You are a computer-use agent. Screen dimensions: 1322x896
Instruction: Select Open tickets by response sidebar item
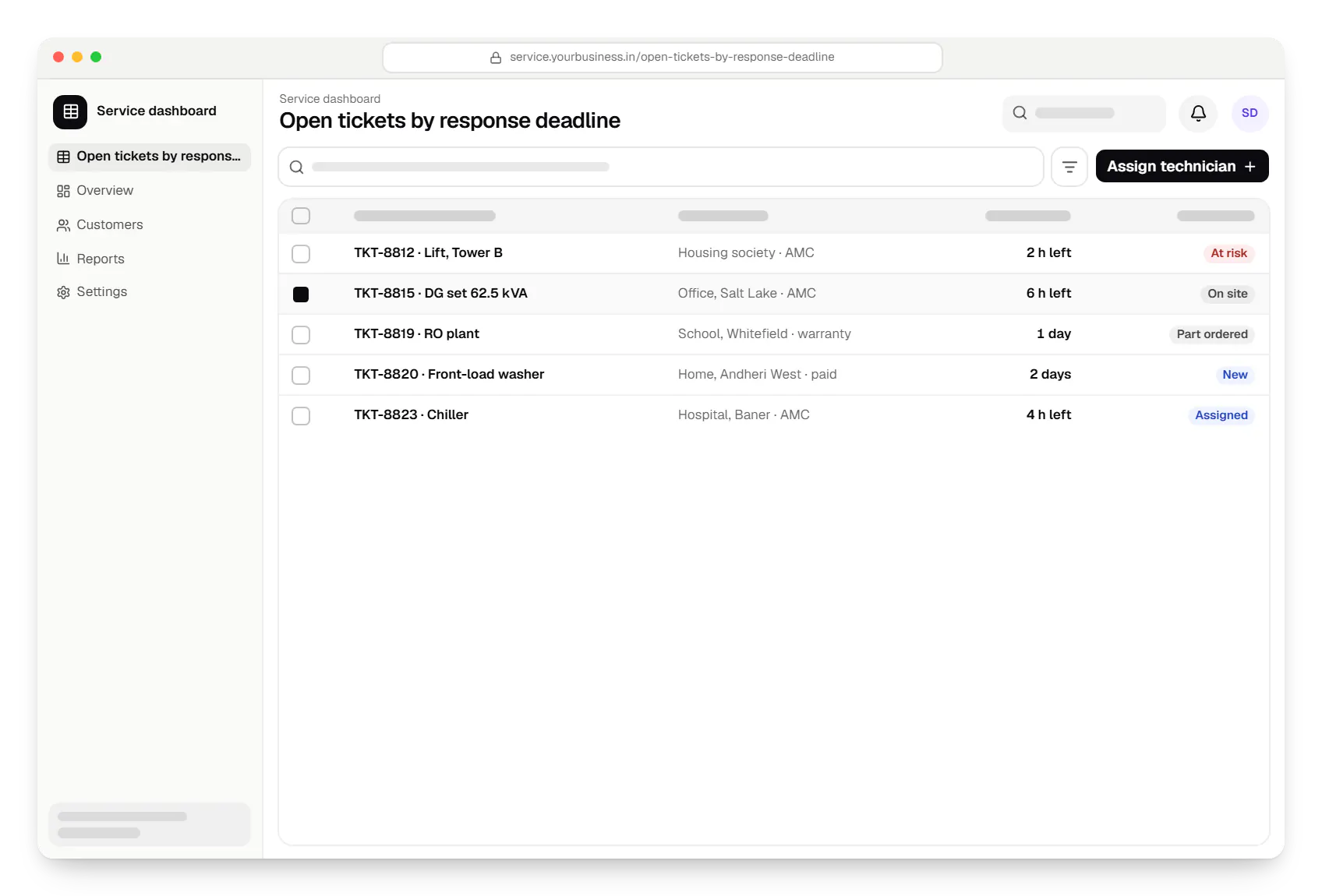click(150, 157)
